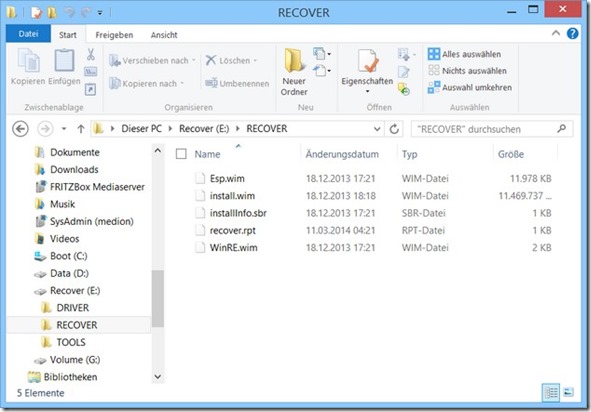Go up one folder level arrow

pyautogui.click(x=81, y=129)
